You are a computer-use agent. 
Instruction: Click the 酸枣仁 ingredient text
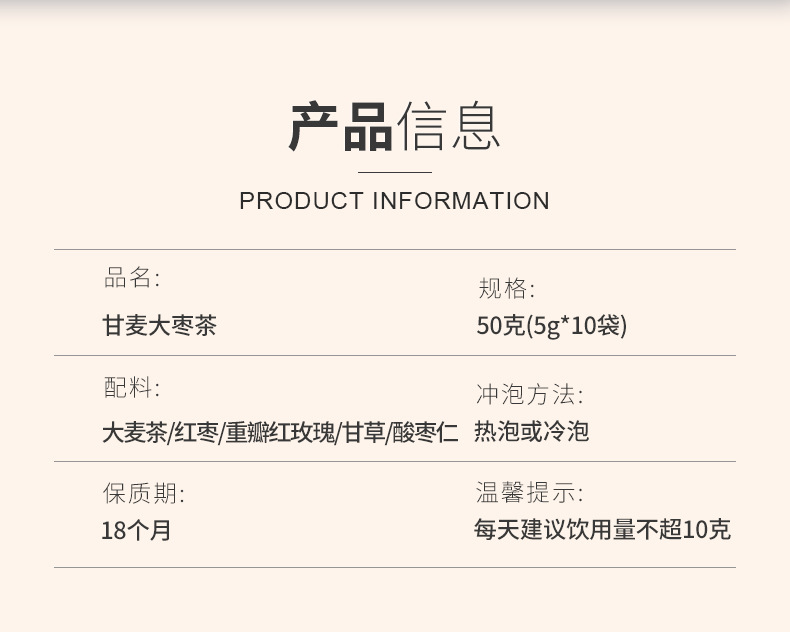425,433
